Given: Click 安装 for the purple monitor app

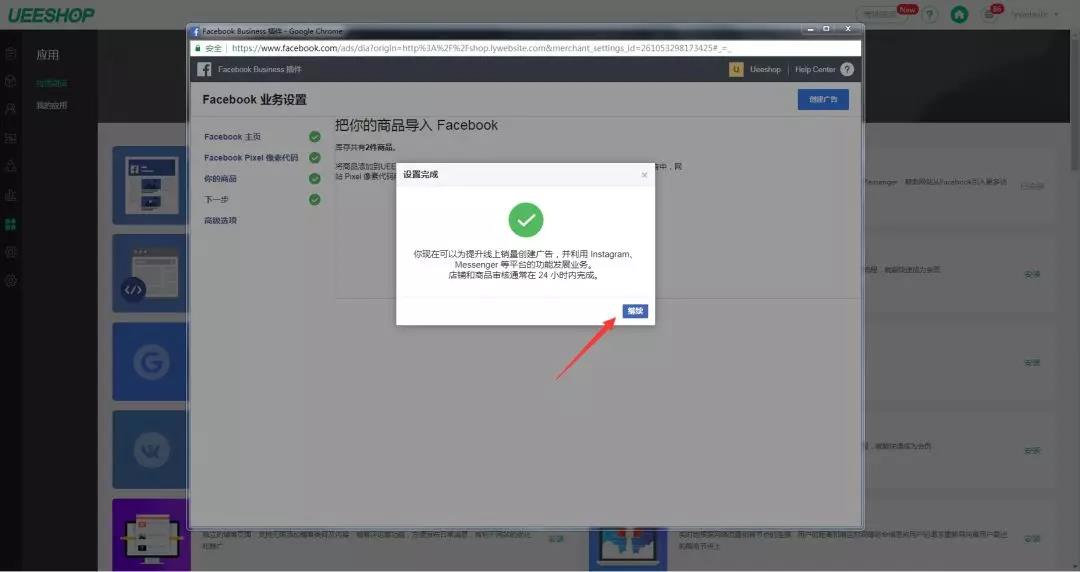Looking at the screenshot, I should point(556,539).
